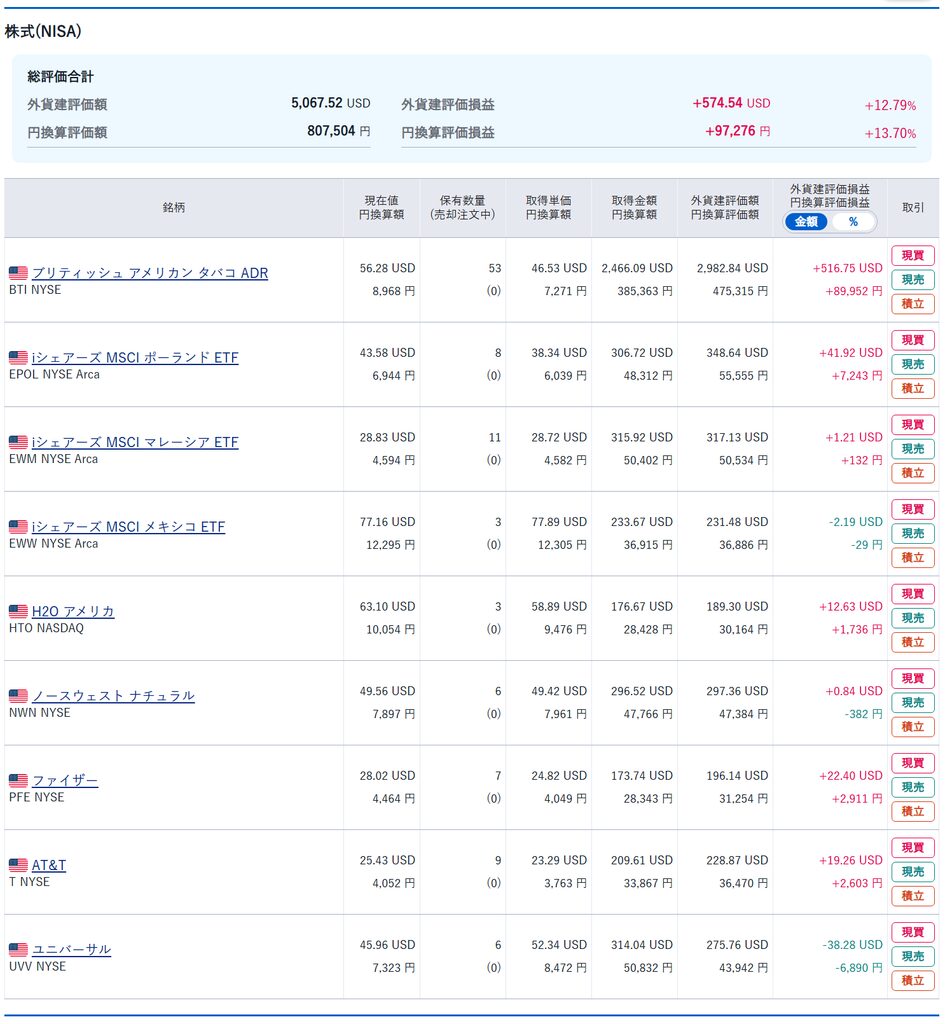Screen dimensions: 950x1024
Task: Select yen profit +97,276 円
Action: click(x=737, y=131)
